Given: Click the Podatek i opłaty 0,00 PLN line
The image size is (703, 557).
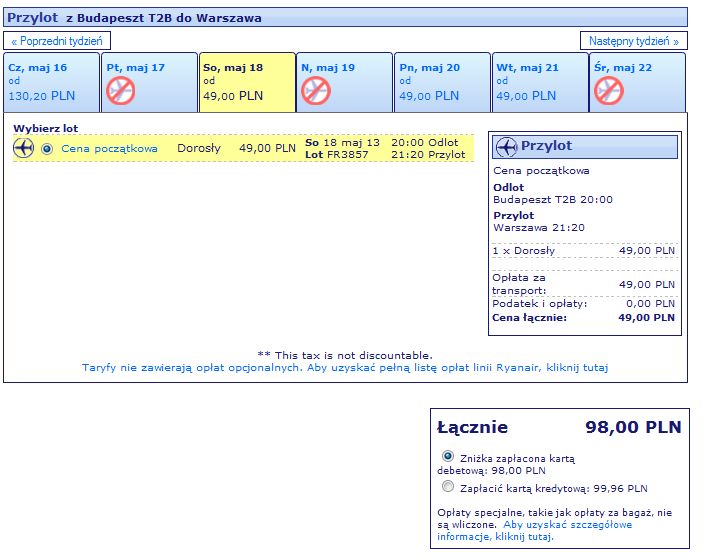Looking at the screenshot, I should (x=583, y=304).
